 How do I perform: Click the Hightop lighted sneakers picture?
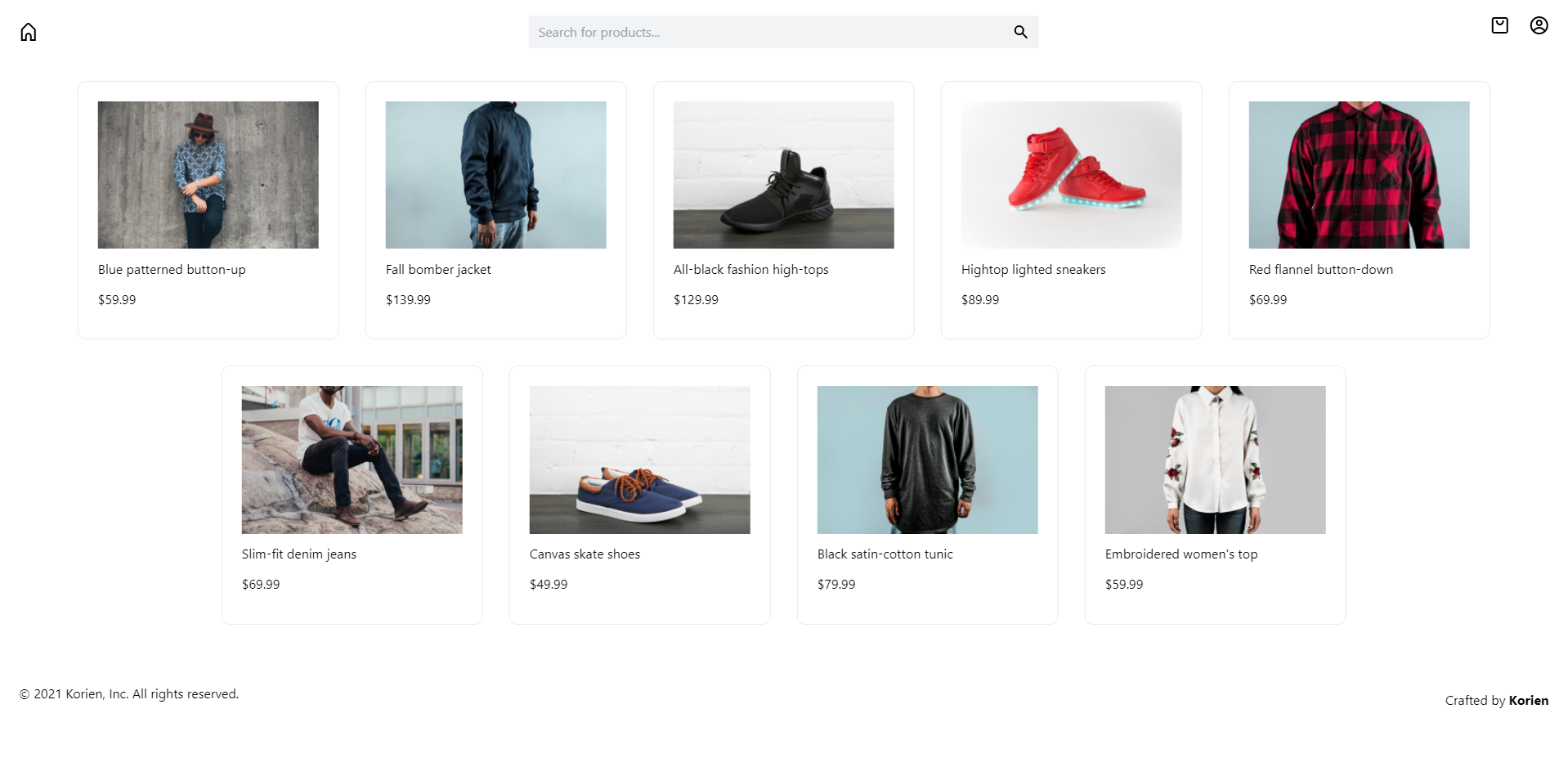pyautogui.click(x=1071, y=174)
